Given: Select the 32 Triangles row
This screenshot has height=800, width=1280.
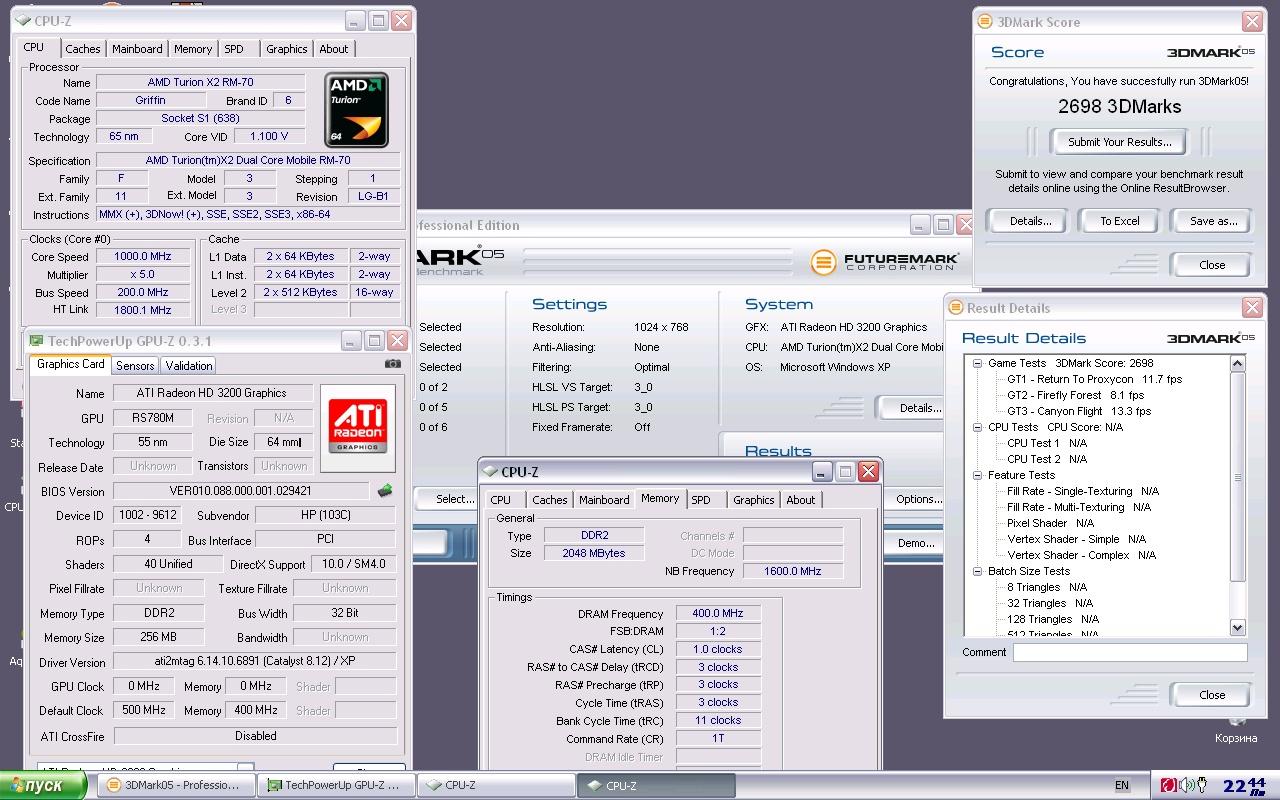Looking at the screenshot, I should [x=1050, y=603].
